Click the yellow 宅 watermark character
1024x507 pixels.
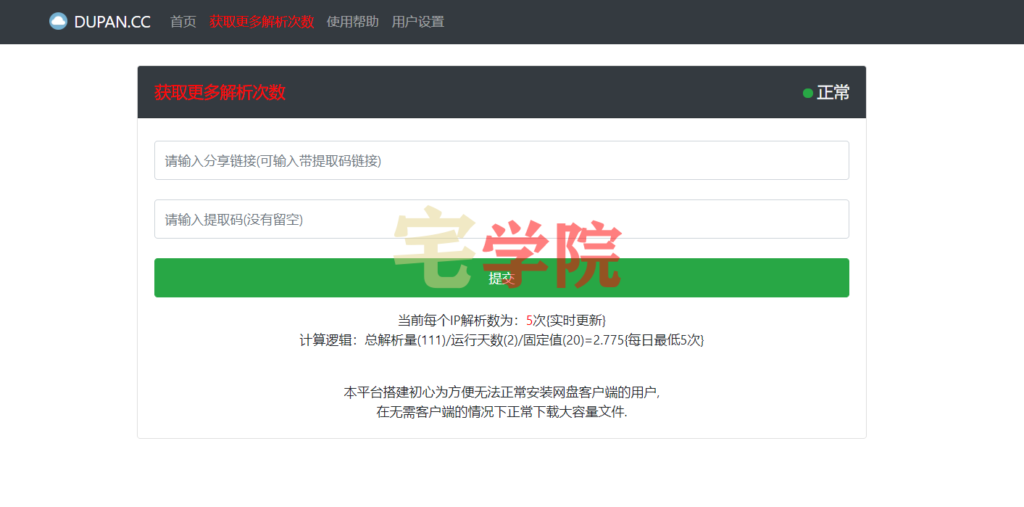click(432, 245)
